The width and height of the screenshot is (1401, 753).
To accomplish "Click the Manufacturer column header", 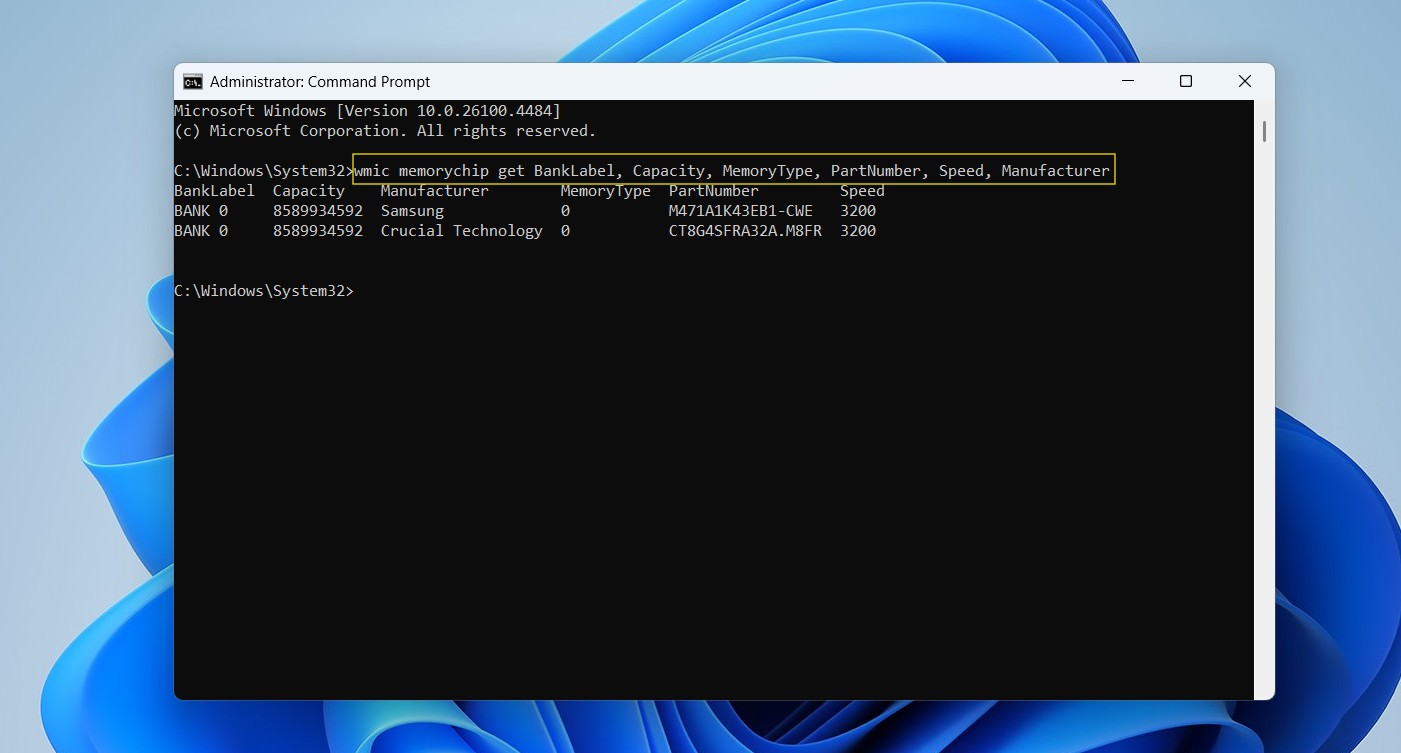I will [x=435, y=191].
